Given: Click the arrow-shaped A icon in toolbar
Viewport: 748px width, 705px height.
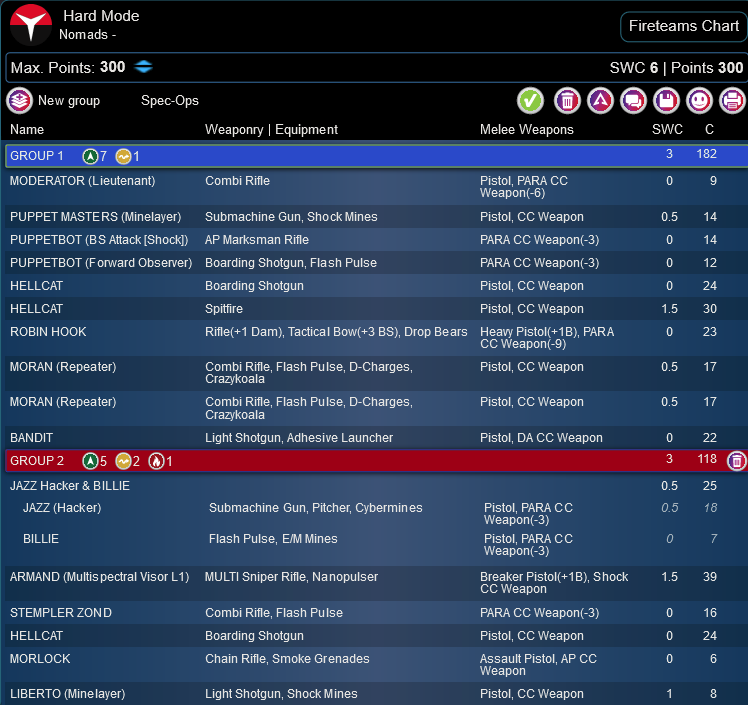Looking at the screenshot, I should click(600, 101).
